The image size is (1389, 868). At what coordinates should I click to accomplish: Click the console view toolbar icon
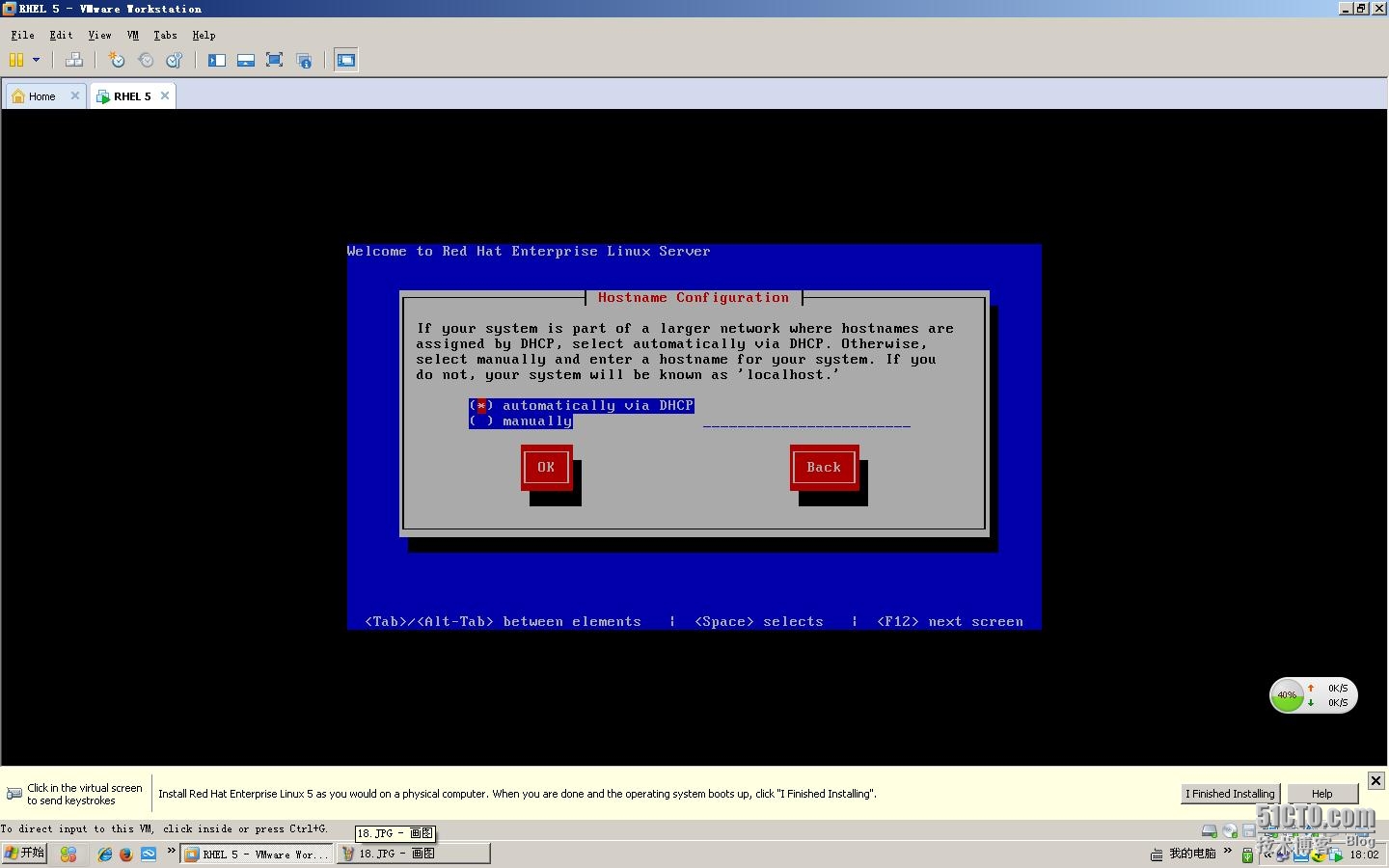coord(346,60)
